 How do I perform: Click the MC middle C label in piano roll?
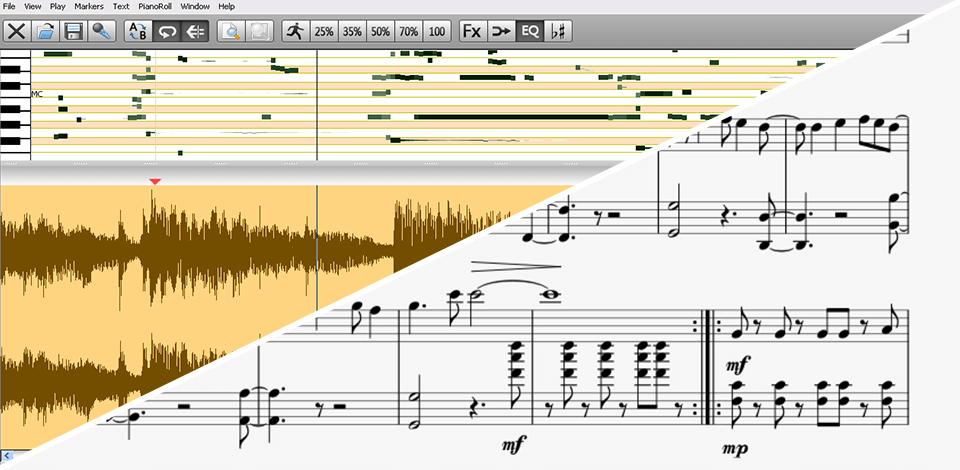[37, 94]
